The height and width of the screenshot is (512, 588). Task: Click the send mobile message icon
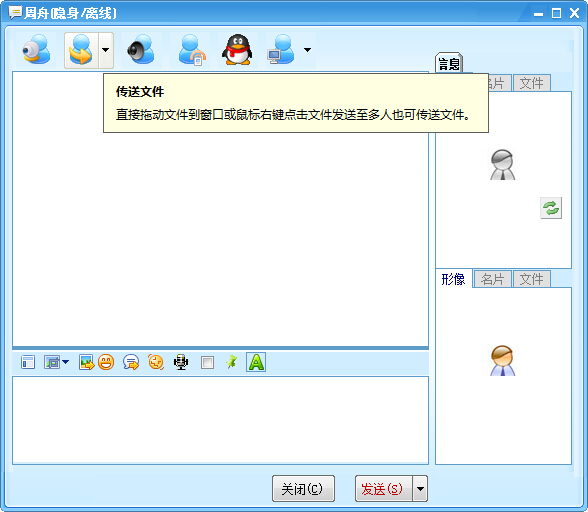click(192, 50)
